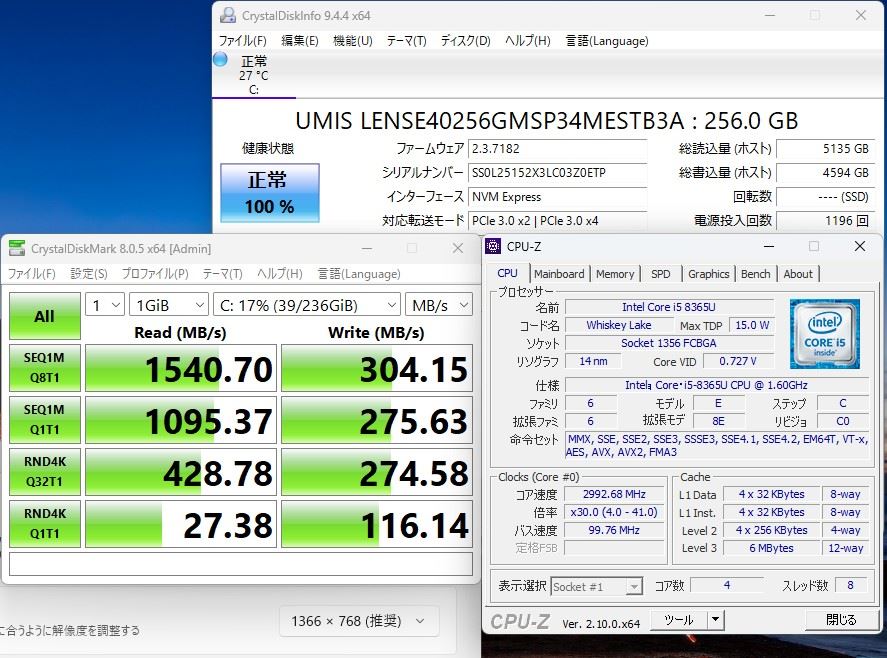This screenshot has height=658, width=887.
Task: Click the CrystalDiskInfo app icon in title bar
Action: click(x=228, y=15)
